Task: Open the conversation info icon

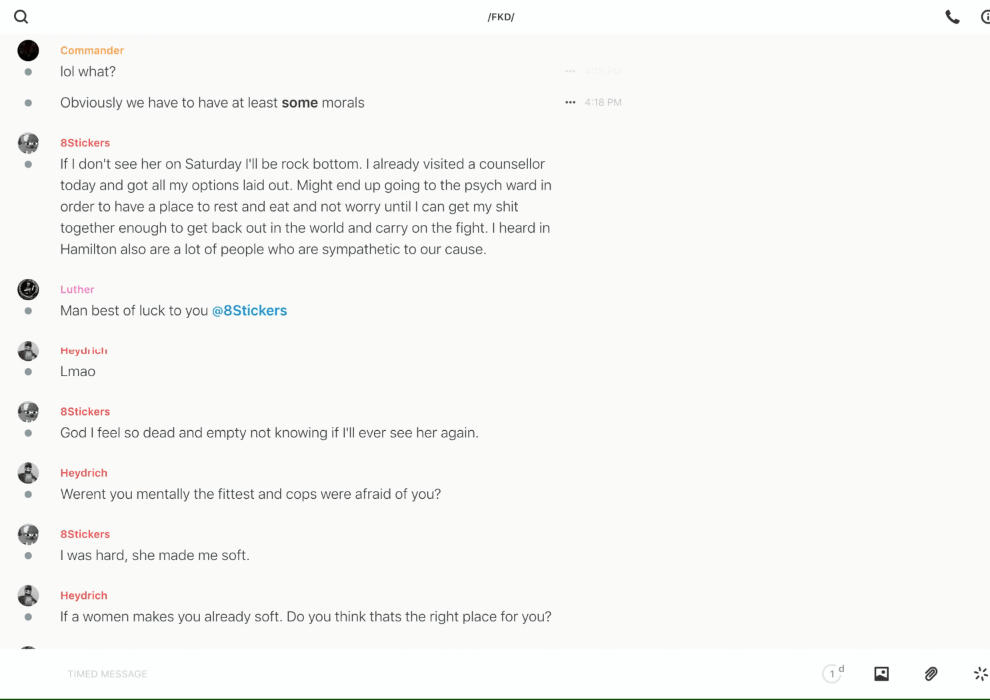Action: click(984, 17)
